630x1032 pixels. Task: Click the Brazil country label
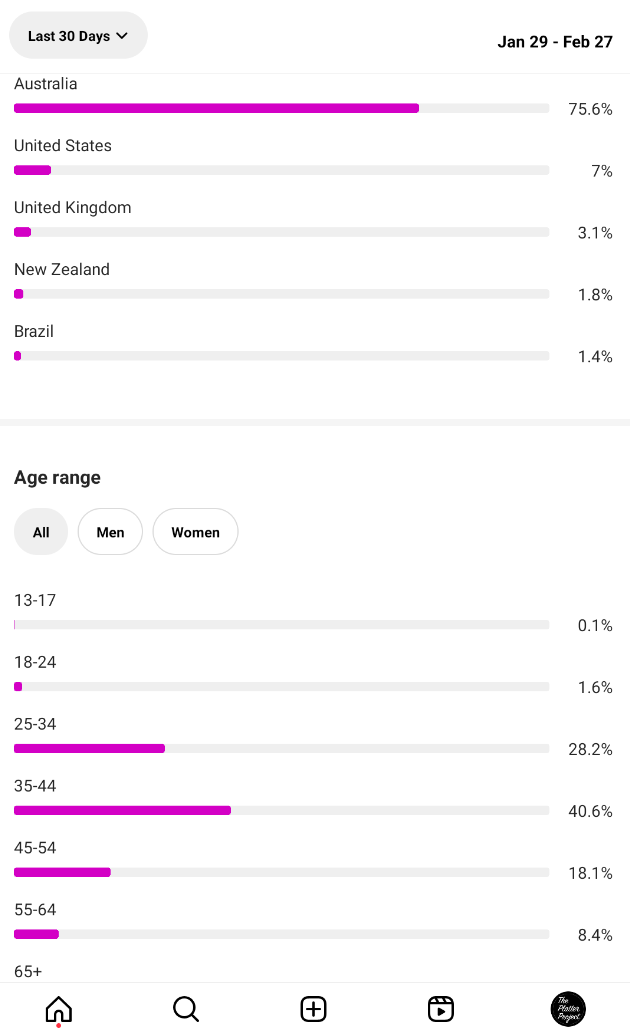tap(34, 331)
